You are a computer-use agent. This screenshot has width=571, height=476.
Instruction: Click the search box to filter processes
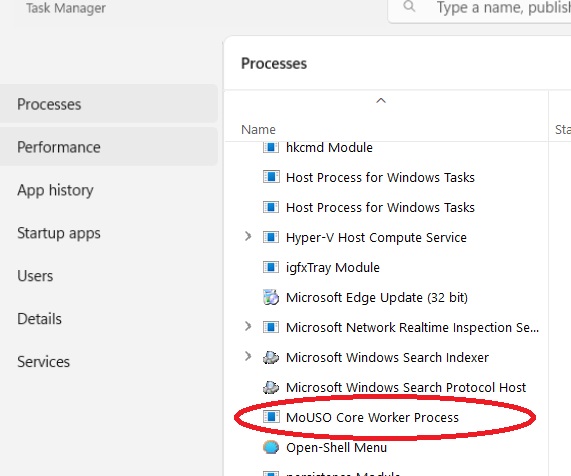(480, 8)
